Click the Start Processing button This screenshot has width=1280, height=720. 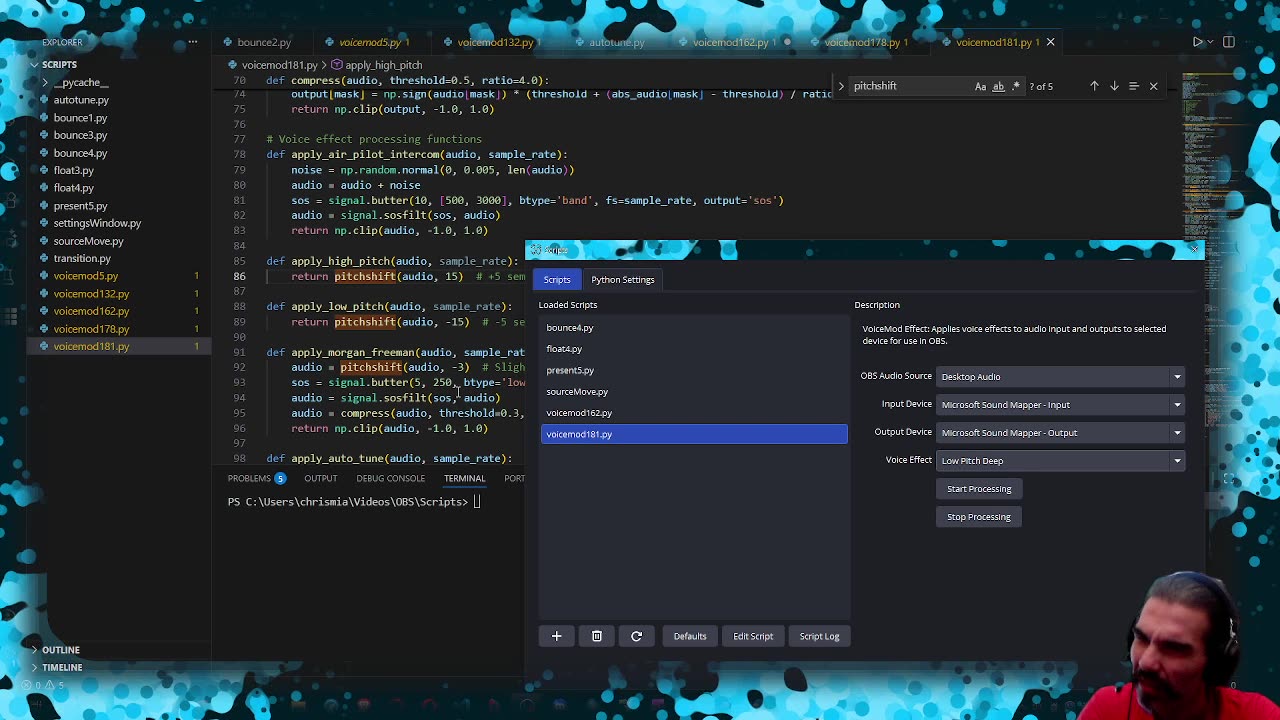tap(979, 489)
